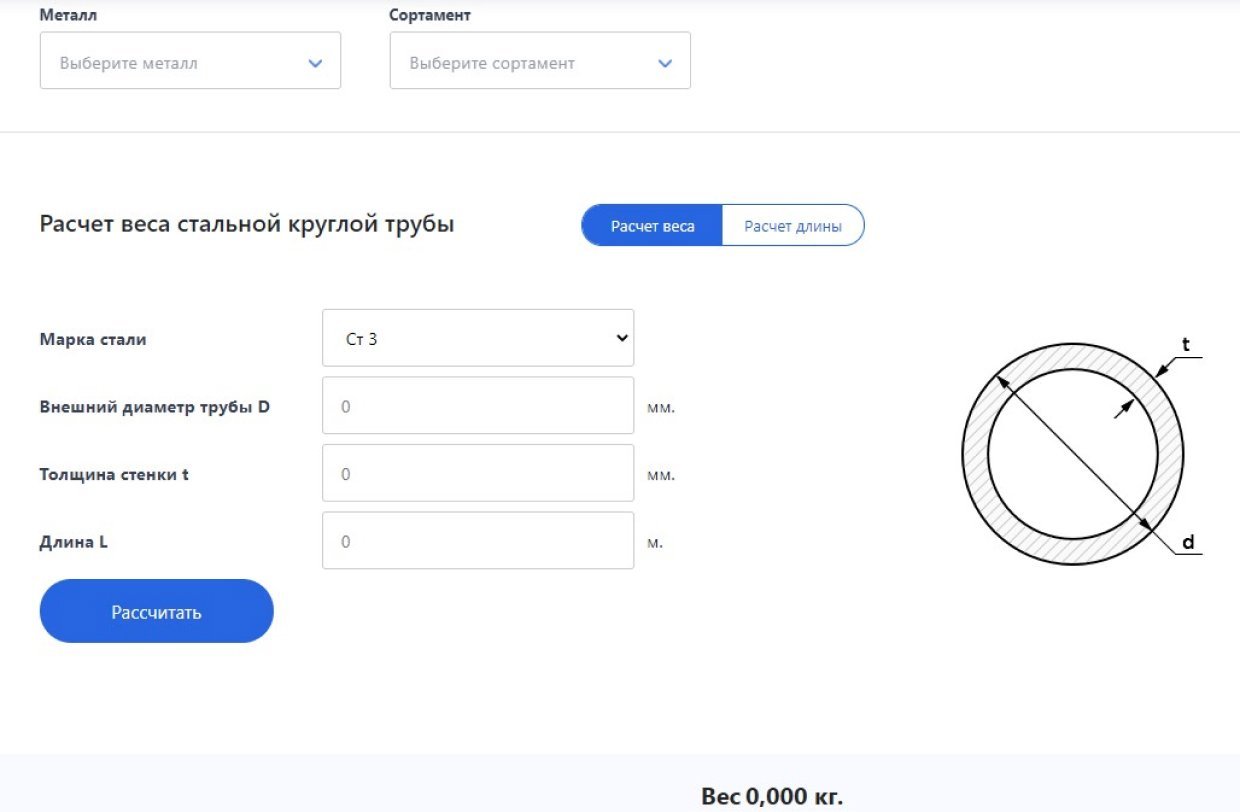Switch to the Расчет длины mode
Screen dimensions: 1240x812
click(x=793, y=226)
